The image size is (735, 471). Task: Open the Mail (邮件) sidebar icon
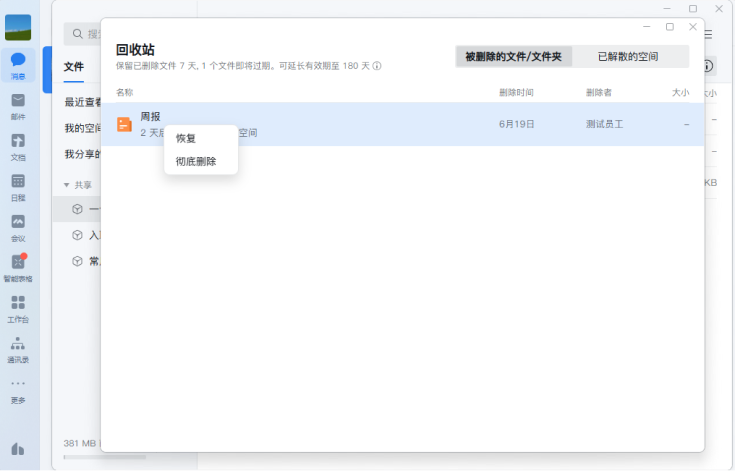[18, 106]
